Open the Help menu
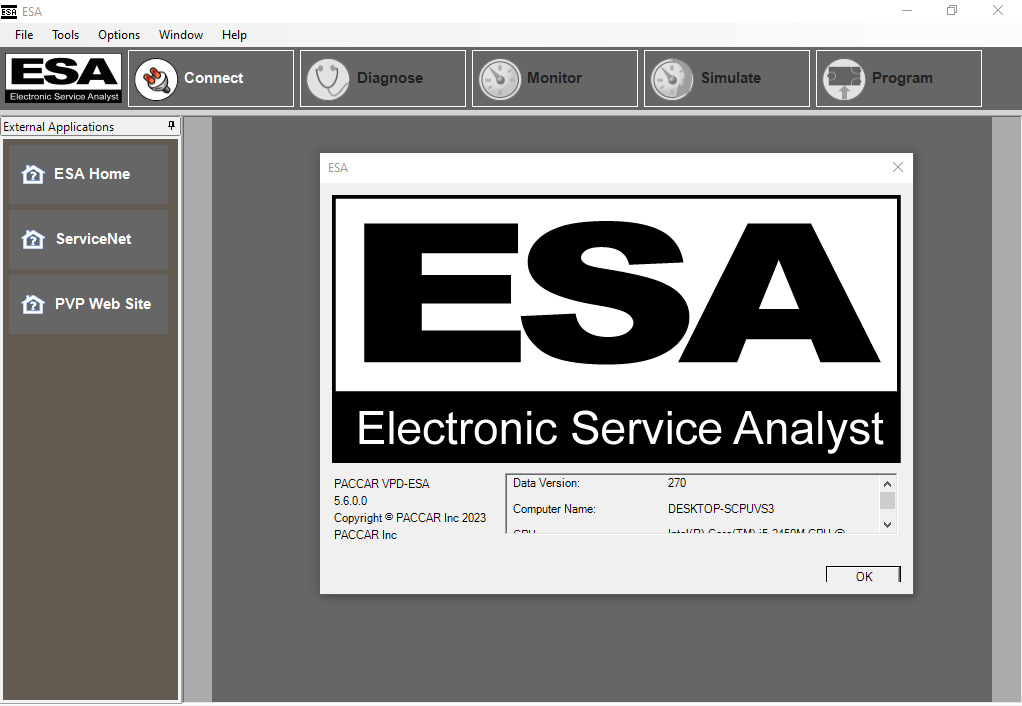 [x=234, y=34]
